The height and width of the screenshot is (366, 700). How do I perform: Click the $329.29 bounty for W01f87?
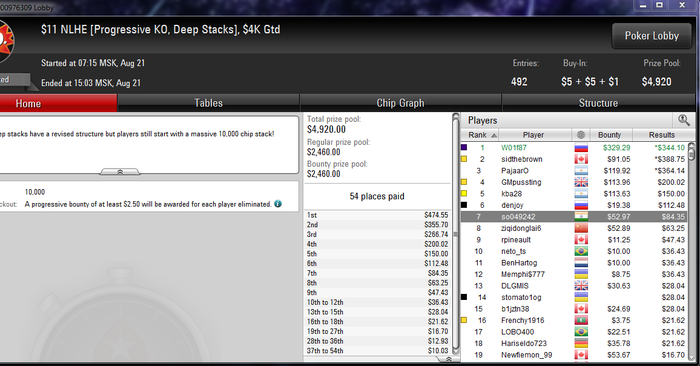616,148
